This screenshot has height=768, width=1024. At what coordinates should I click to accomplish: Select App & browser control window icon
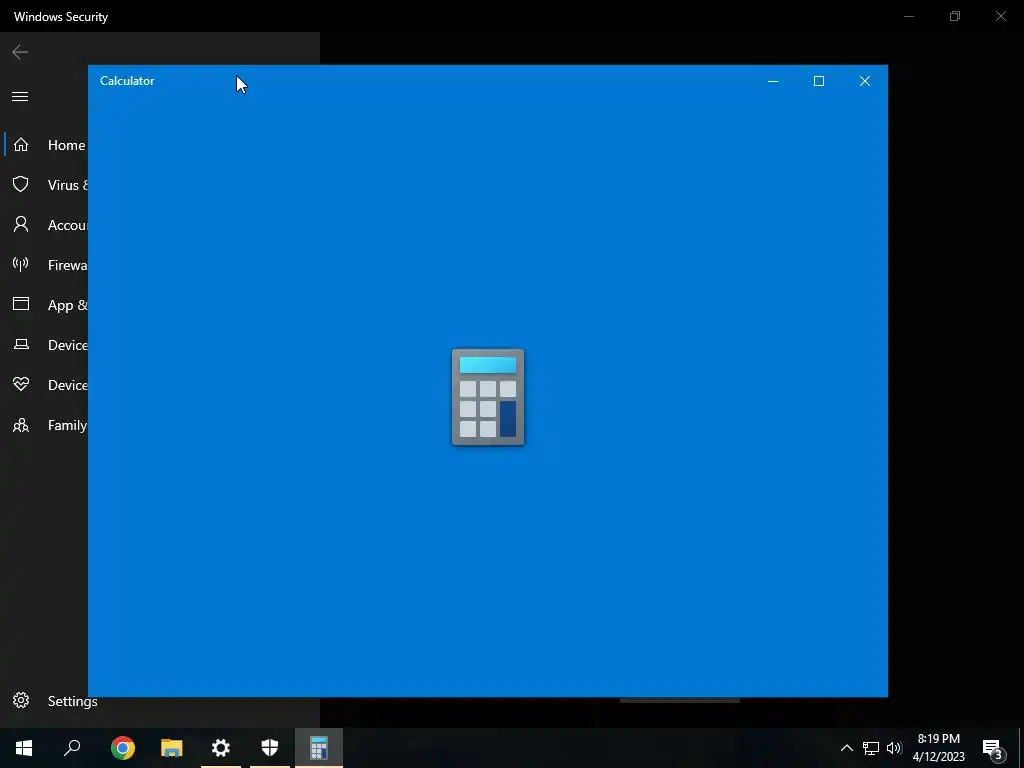tap(21, 304)
